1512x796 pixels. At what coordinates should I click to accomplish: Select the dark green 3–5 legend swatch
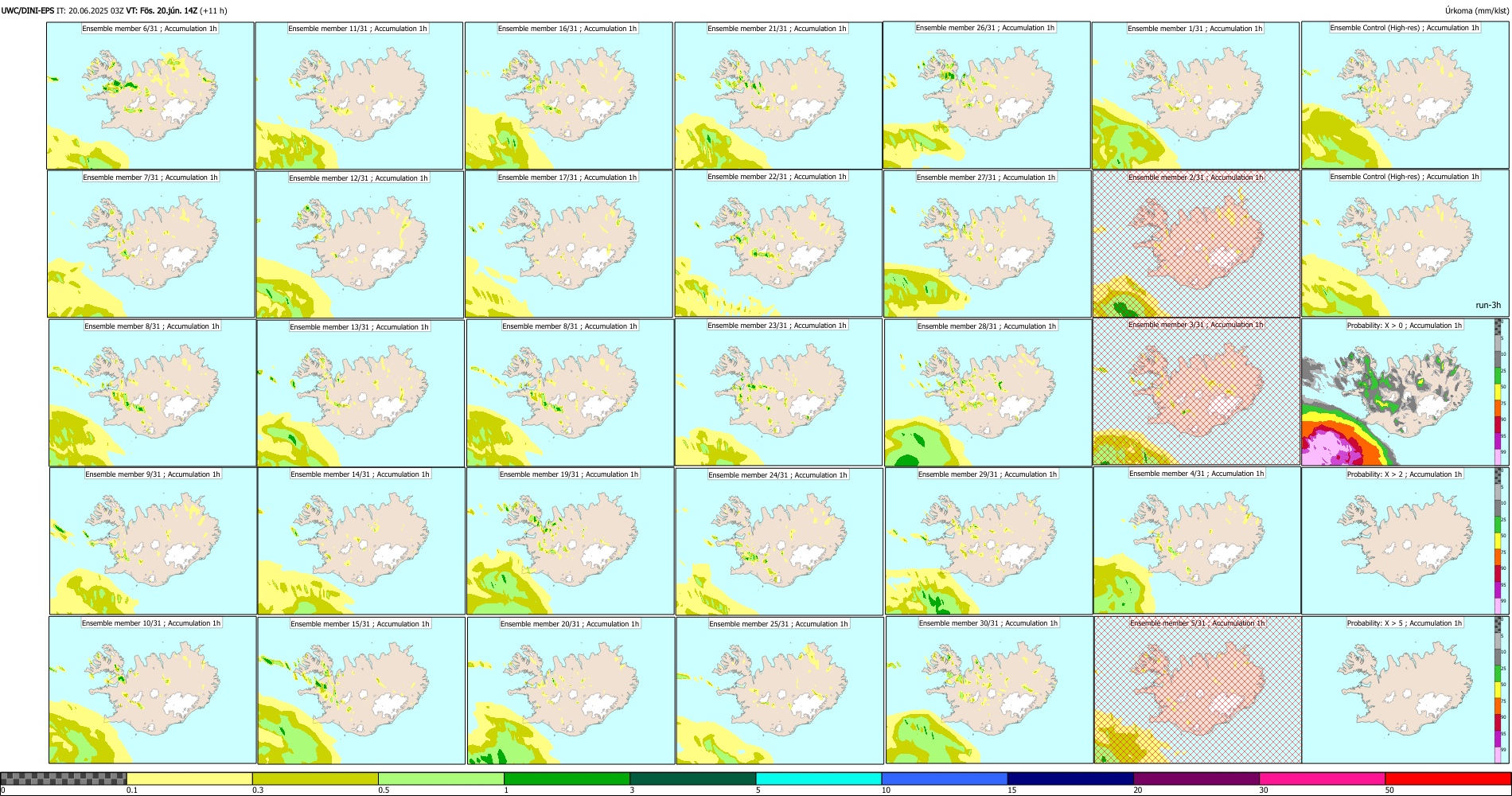click(x=692, y=778)
